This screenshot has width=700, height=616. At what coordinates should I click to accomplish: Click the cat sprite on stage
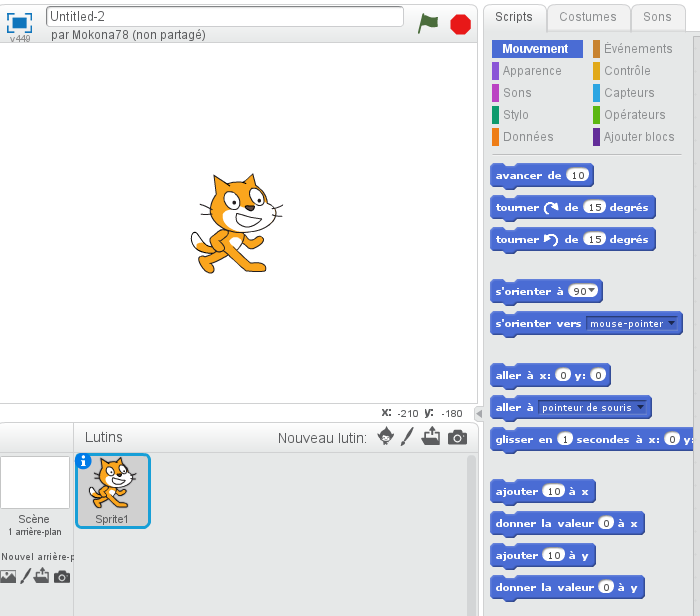[236, 223]
